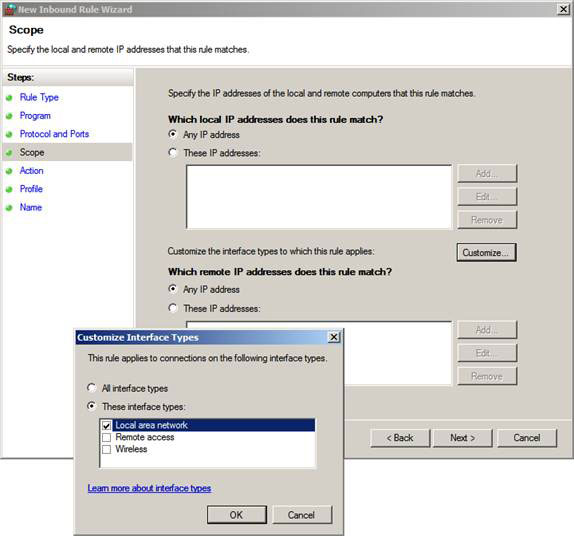Viewport: 574px width, 536px height.
Task: Open the Protocol and Ports step
Action: [x=54, y=134]
